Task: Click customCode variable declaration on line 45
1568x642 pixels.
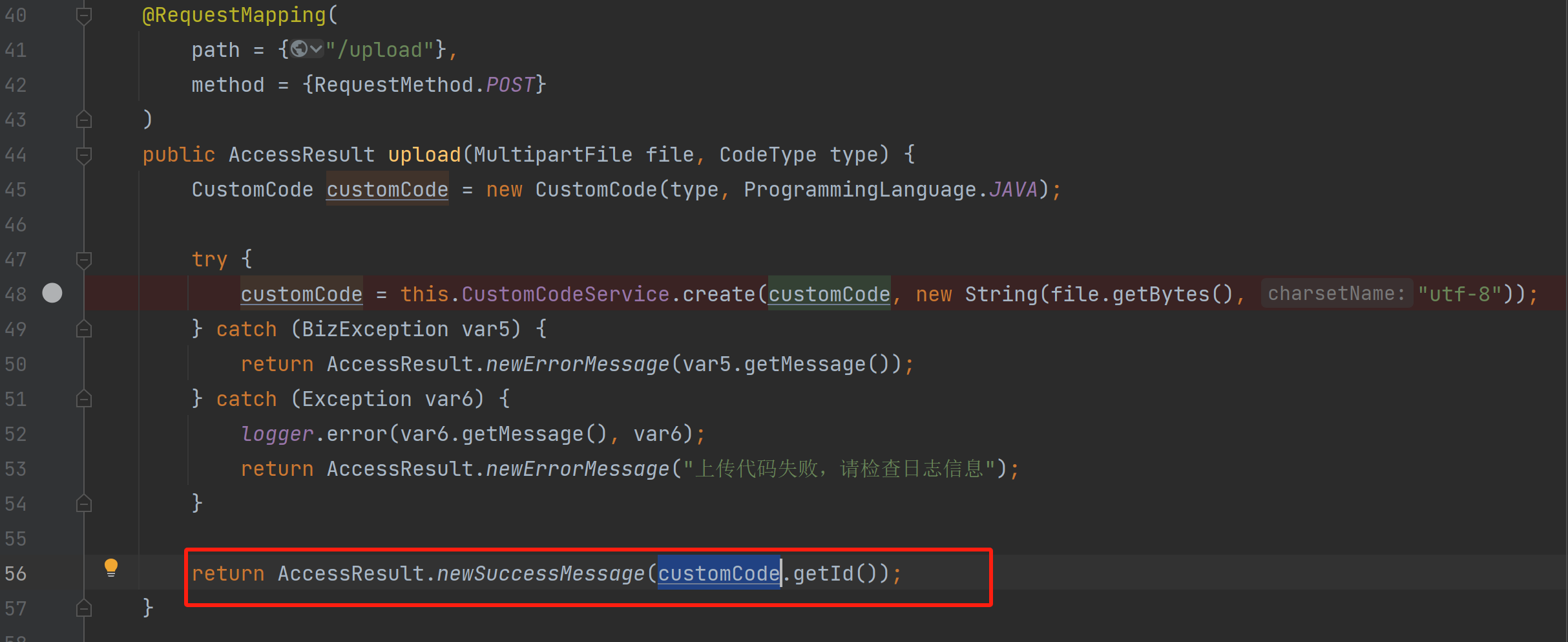Action: tap(387, 189)
